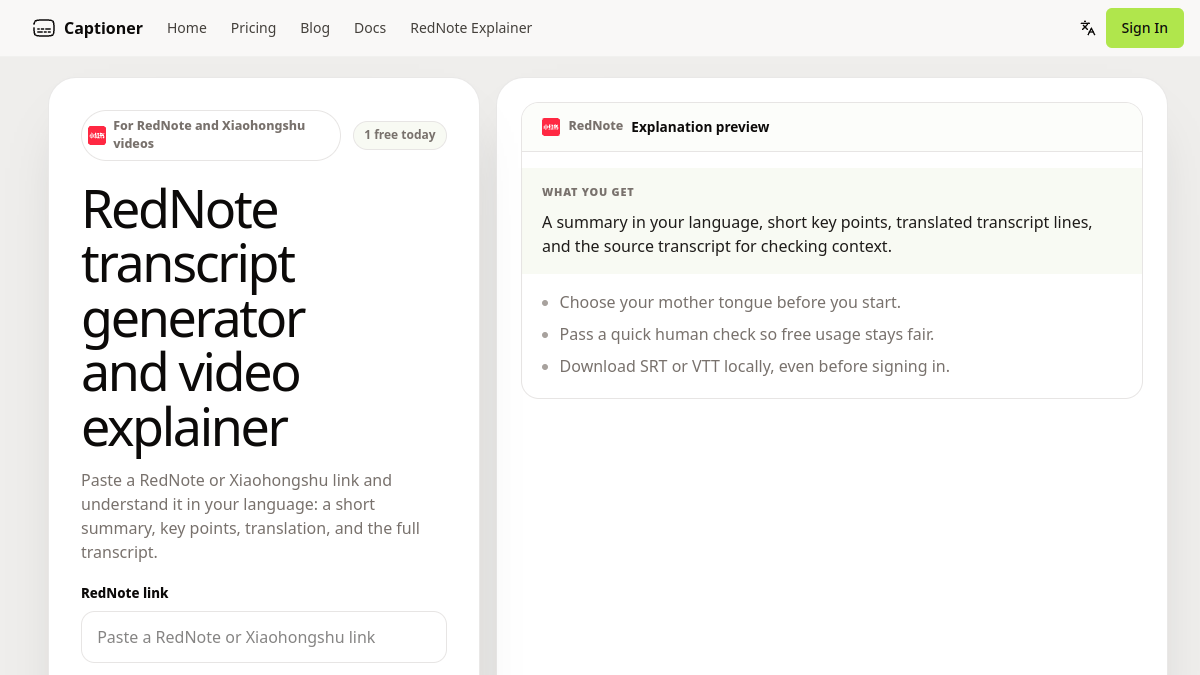Click the "For RedNote and Xiaohongshu videos" pill
Viewport: 1200px width, 675px height.
(x=211, y=135)
